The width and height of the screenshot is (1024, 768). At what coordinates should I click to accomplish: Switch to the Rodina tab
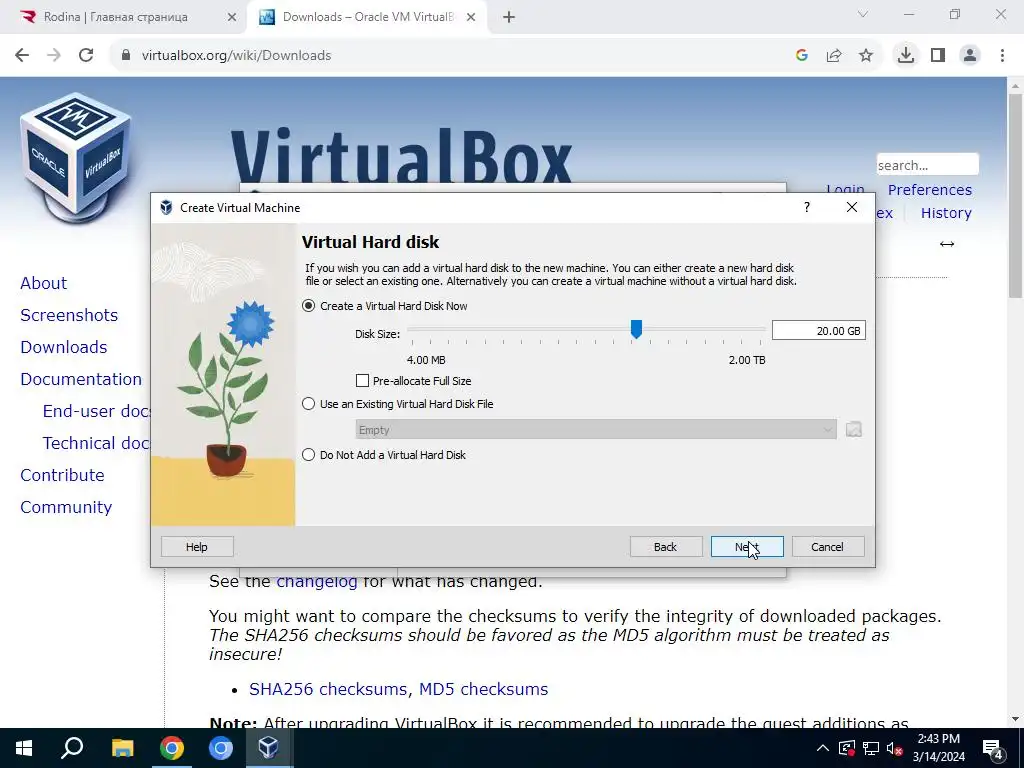[x=124, y=17]
